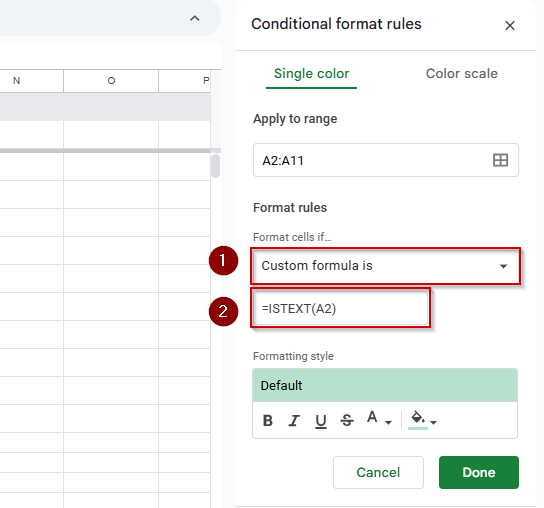Switch to the Color scale tab
544x508 pixels.
tap(461, 74)
